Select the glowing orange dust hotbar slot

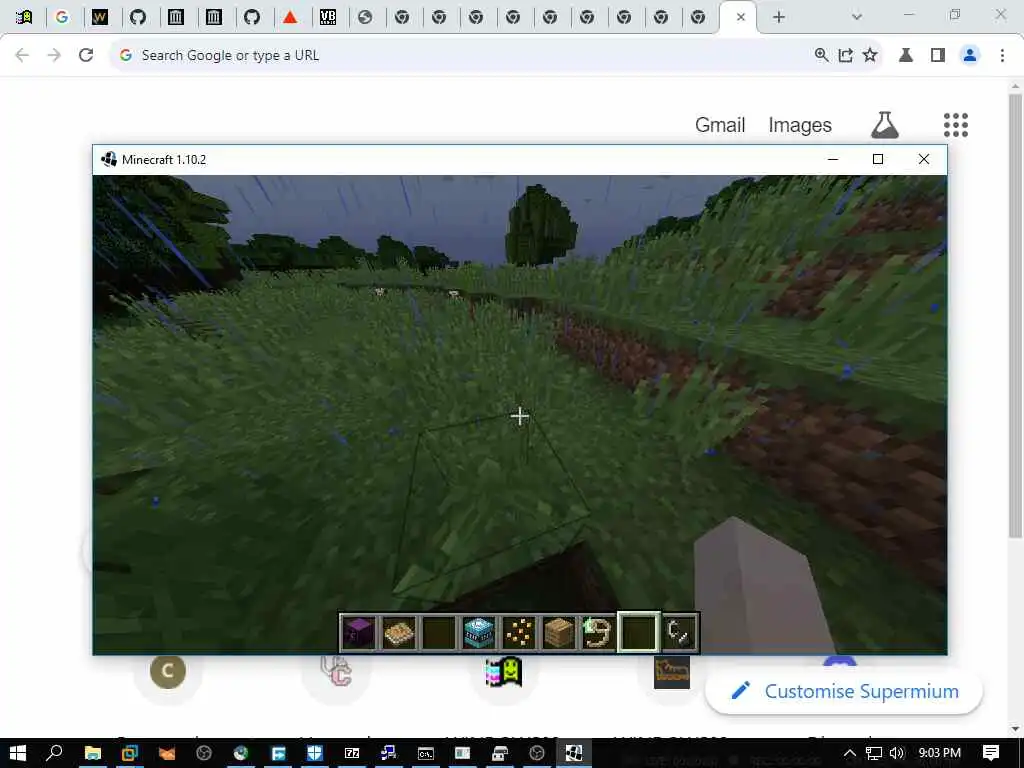[519, 632]
